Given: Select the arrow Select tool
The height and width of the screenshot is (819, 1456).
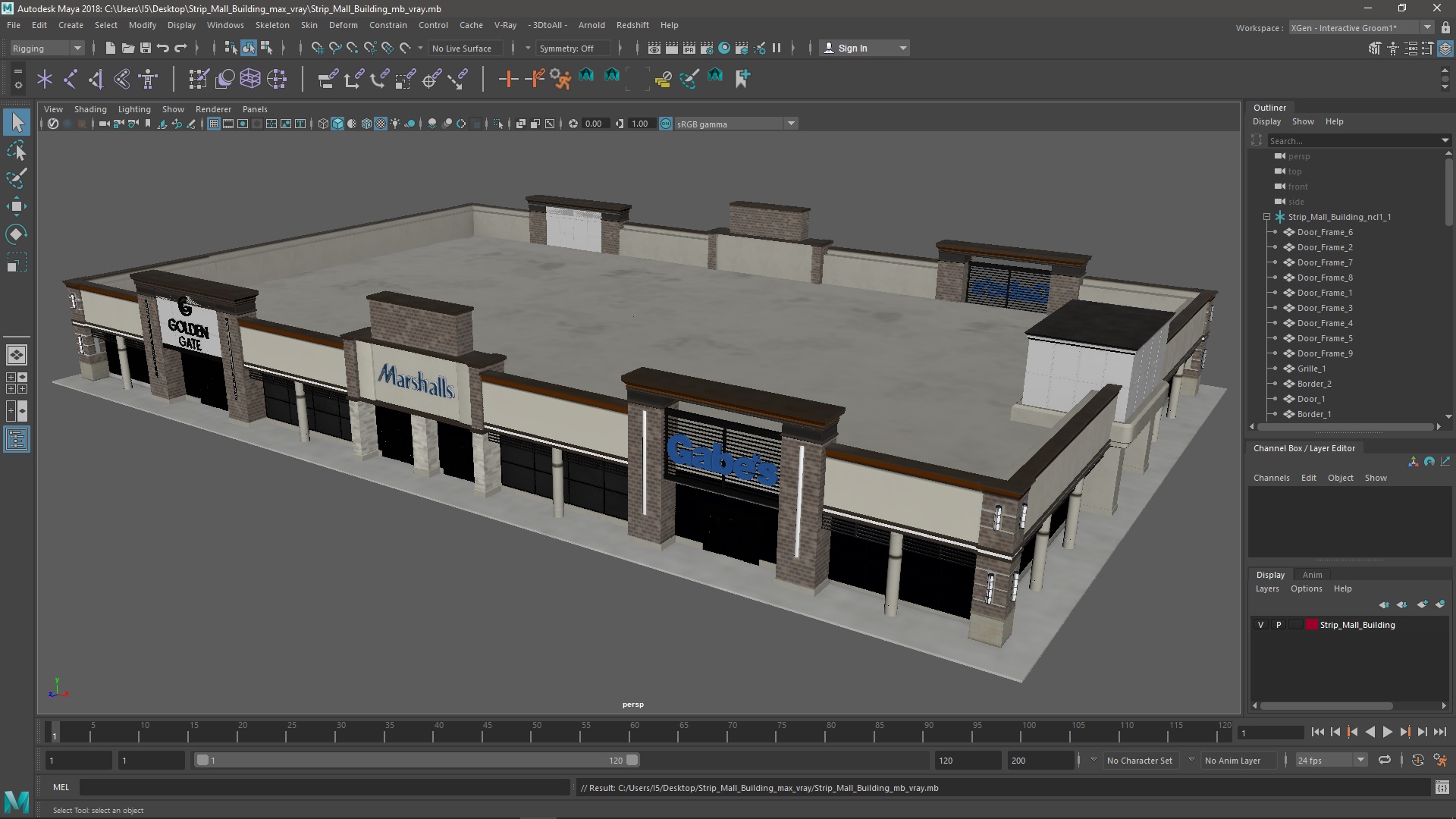Looking at the screenshot, I should click(17, 122).
